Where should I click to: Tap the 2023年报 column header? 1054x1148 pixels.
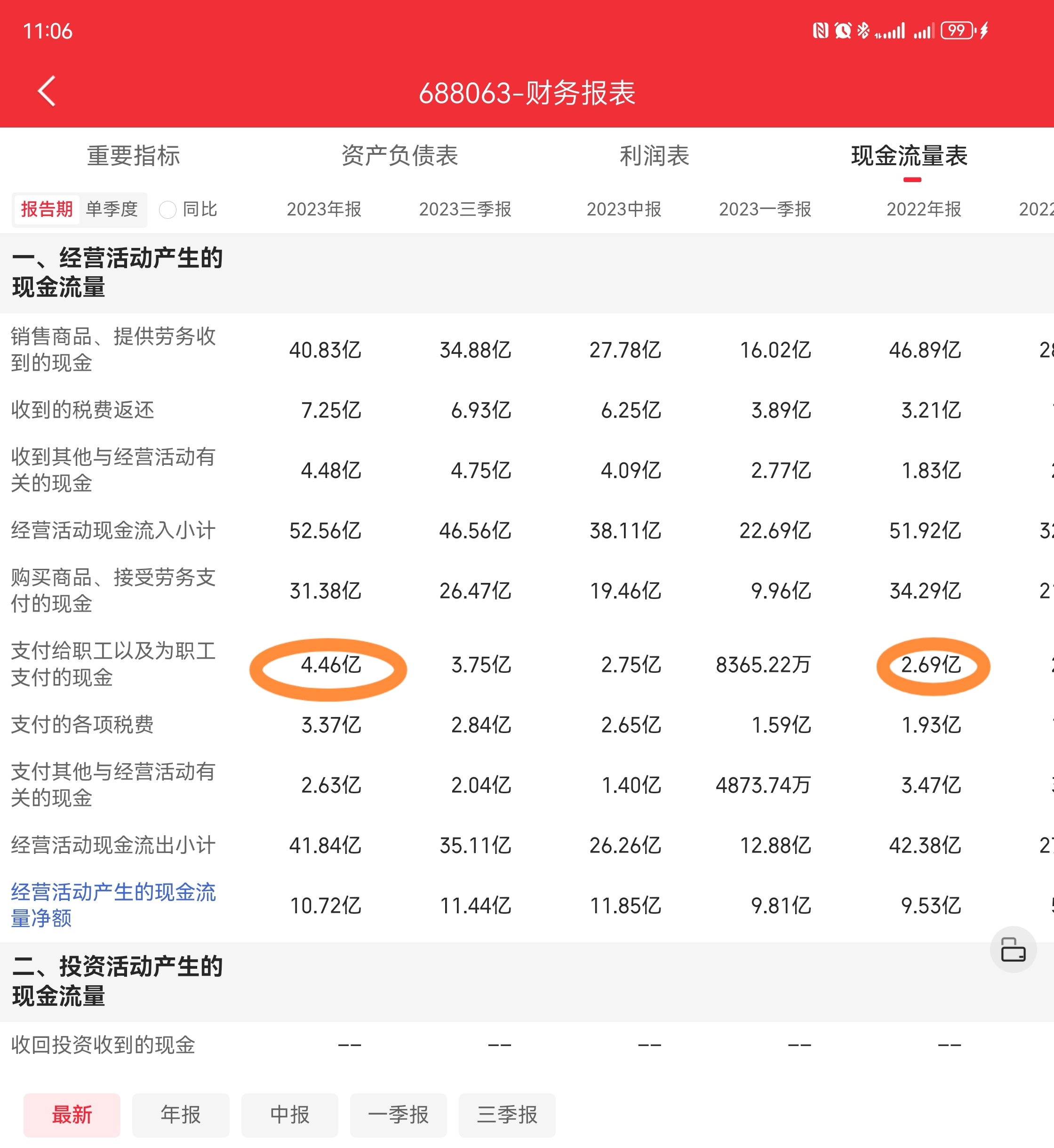point(324,209)
